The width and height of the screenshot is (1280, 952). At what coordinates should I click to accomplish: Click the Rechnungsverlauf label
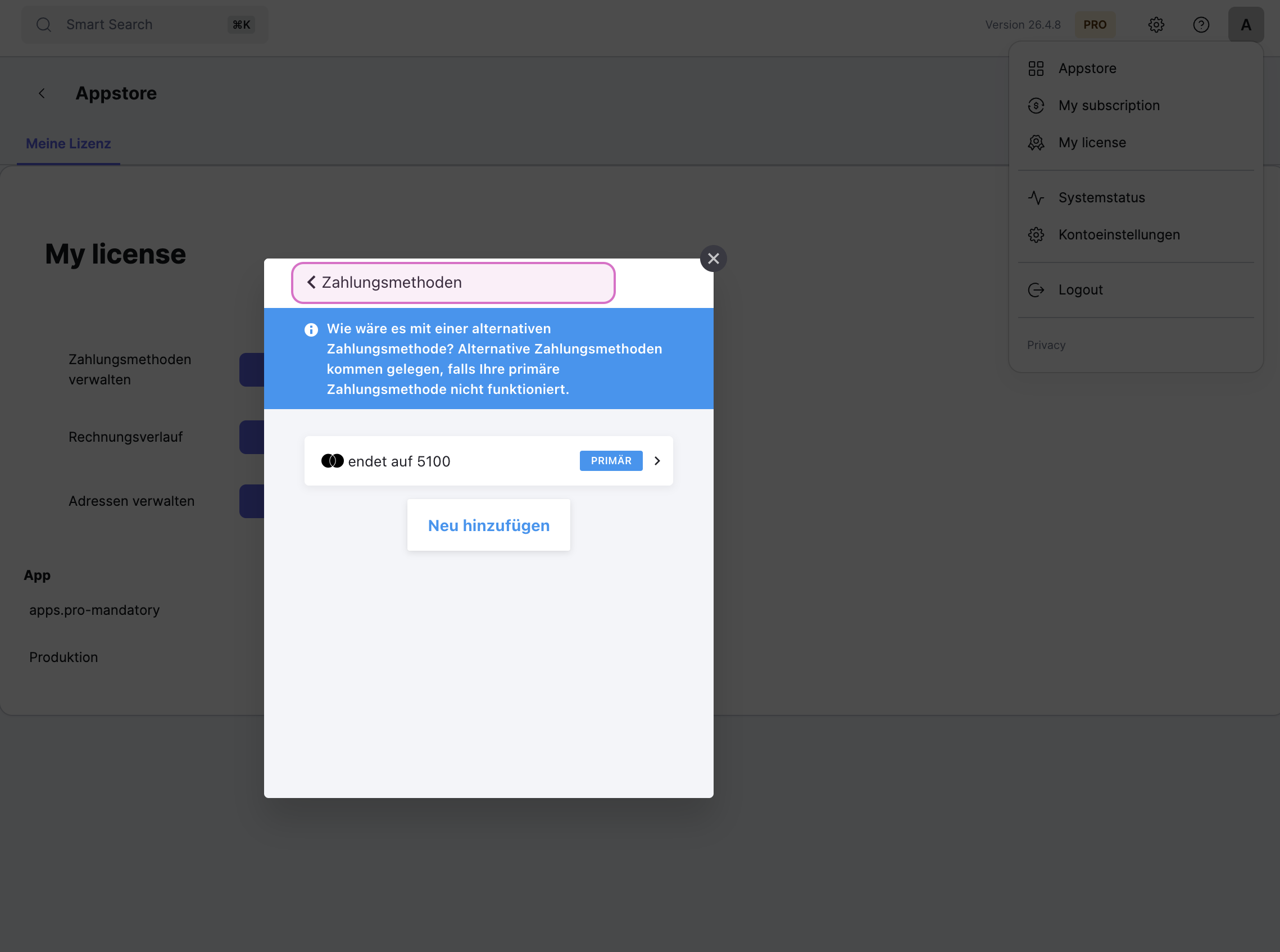click(x=125, y=437)
